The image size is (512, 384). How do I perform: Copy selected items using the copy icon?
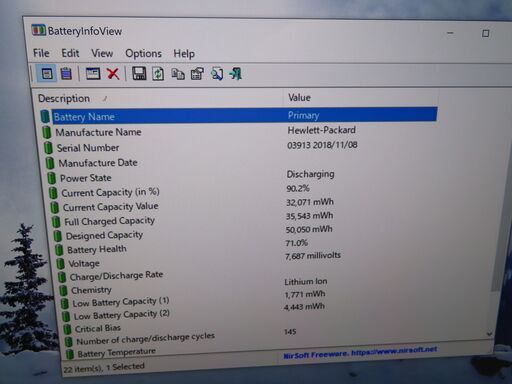click(178, 74)
